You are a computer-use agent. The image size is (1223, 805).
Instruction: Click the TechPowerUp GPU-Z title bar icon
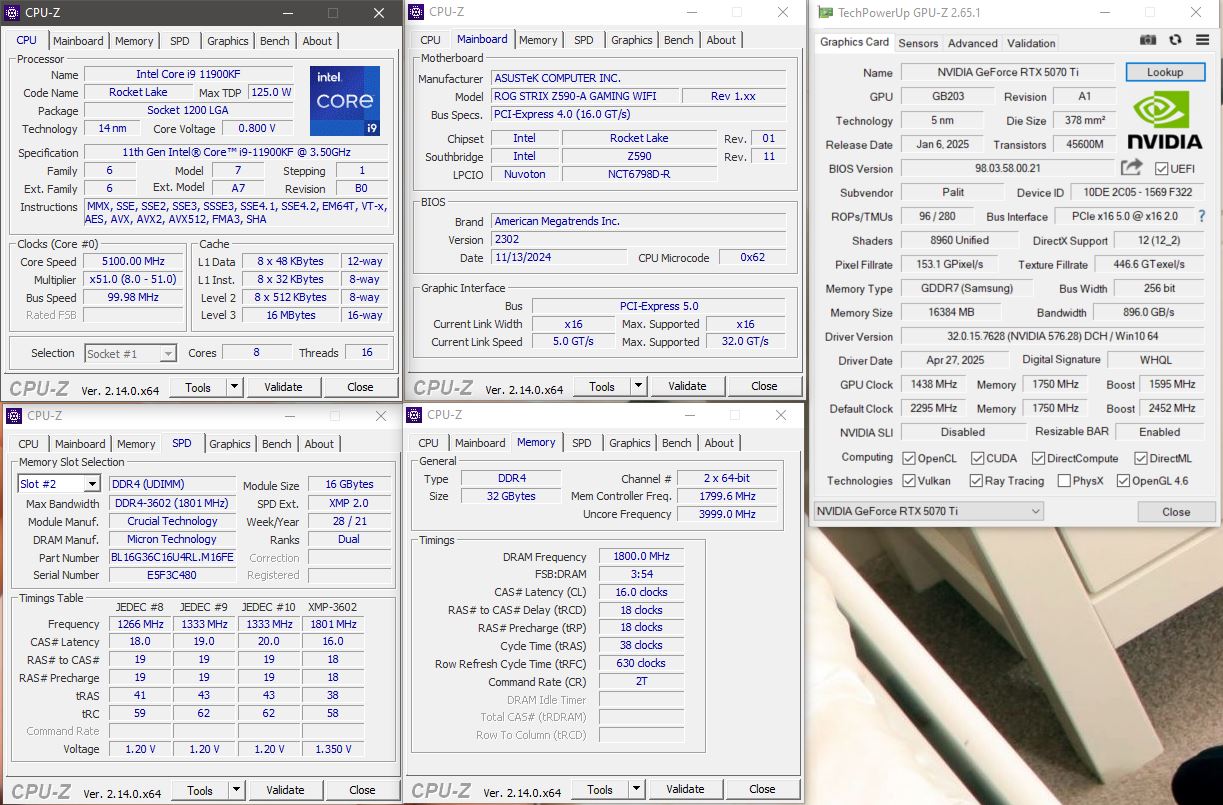825,13
